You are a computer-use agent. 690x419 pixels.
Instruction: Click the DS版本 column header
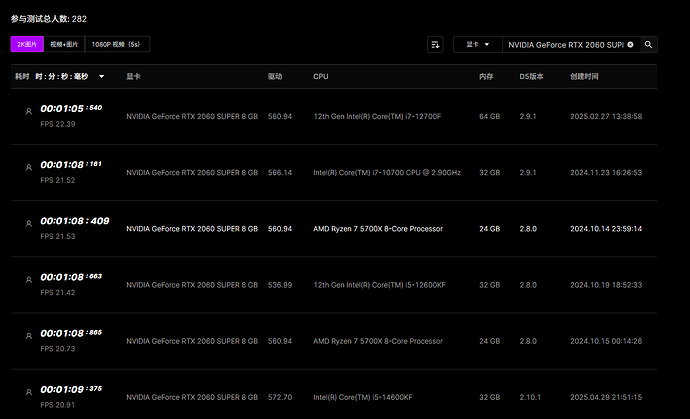(532, 77)
